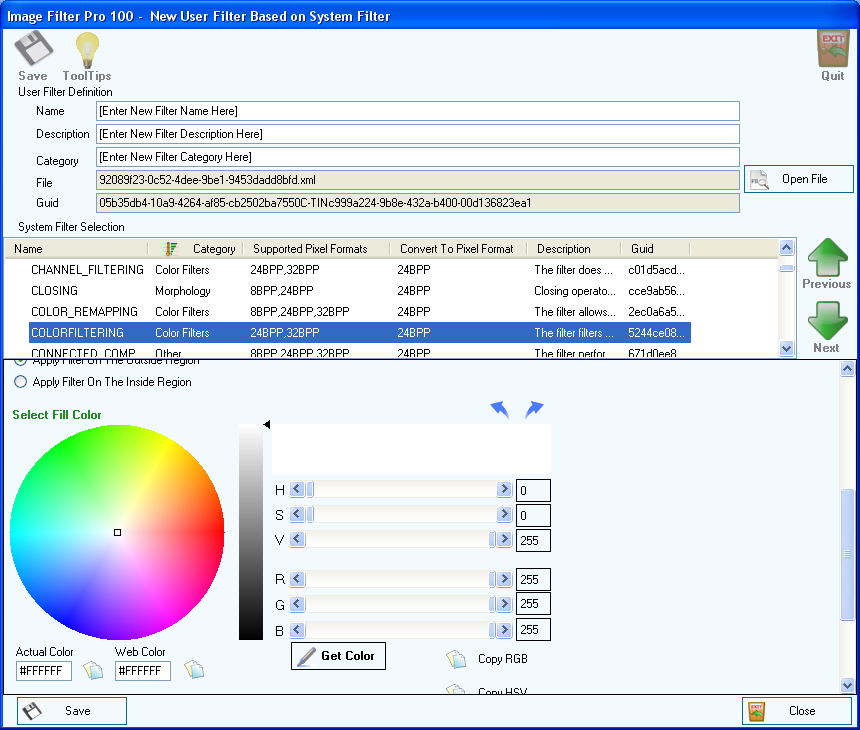
Task: Click the S value box
Action: [x=533, y=516]
